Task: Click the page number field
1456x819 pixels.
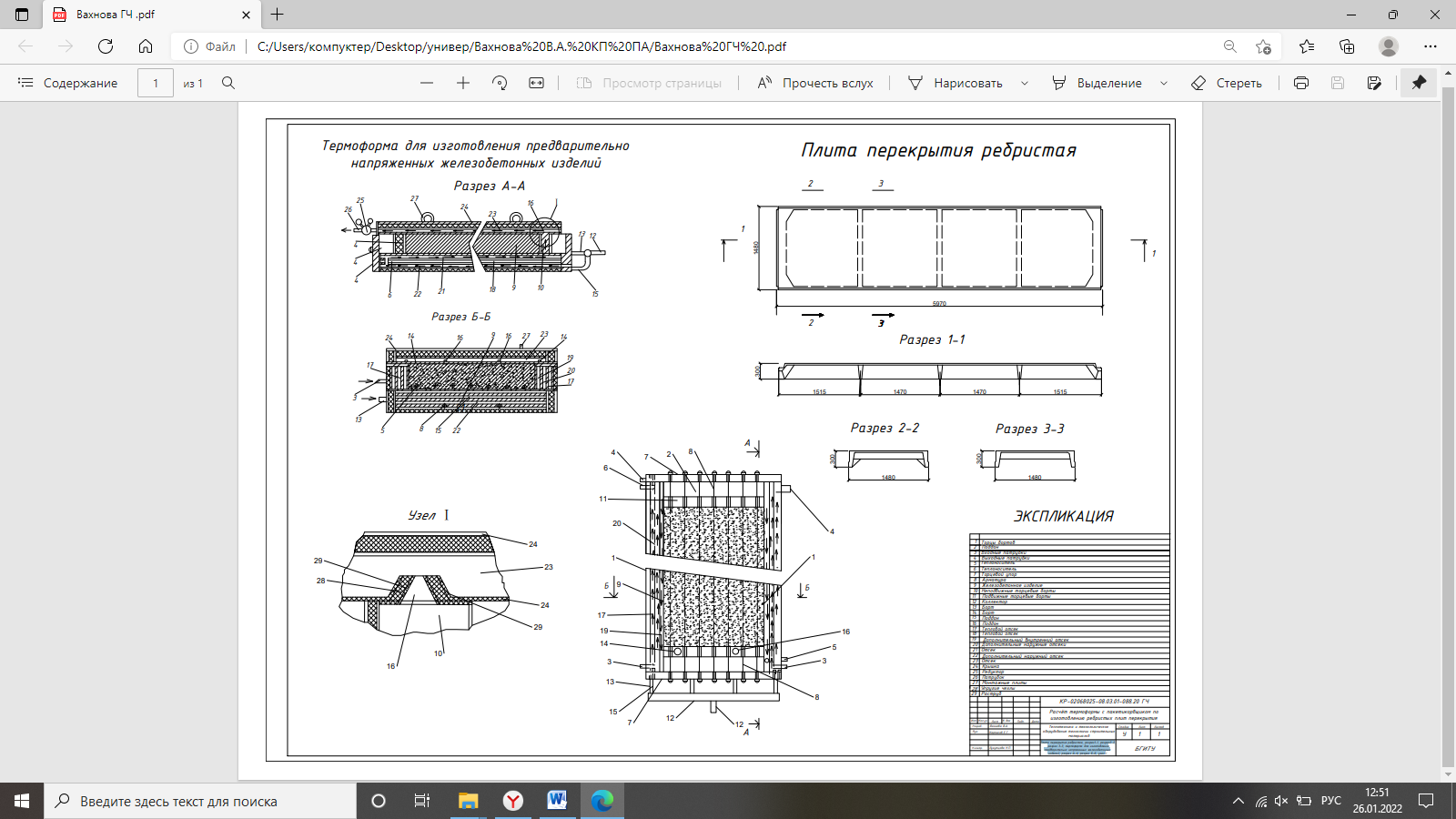Action: point(156,83)
